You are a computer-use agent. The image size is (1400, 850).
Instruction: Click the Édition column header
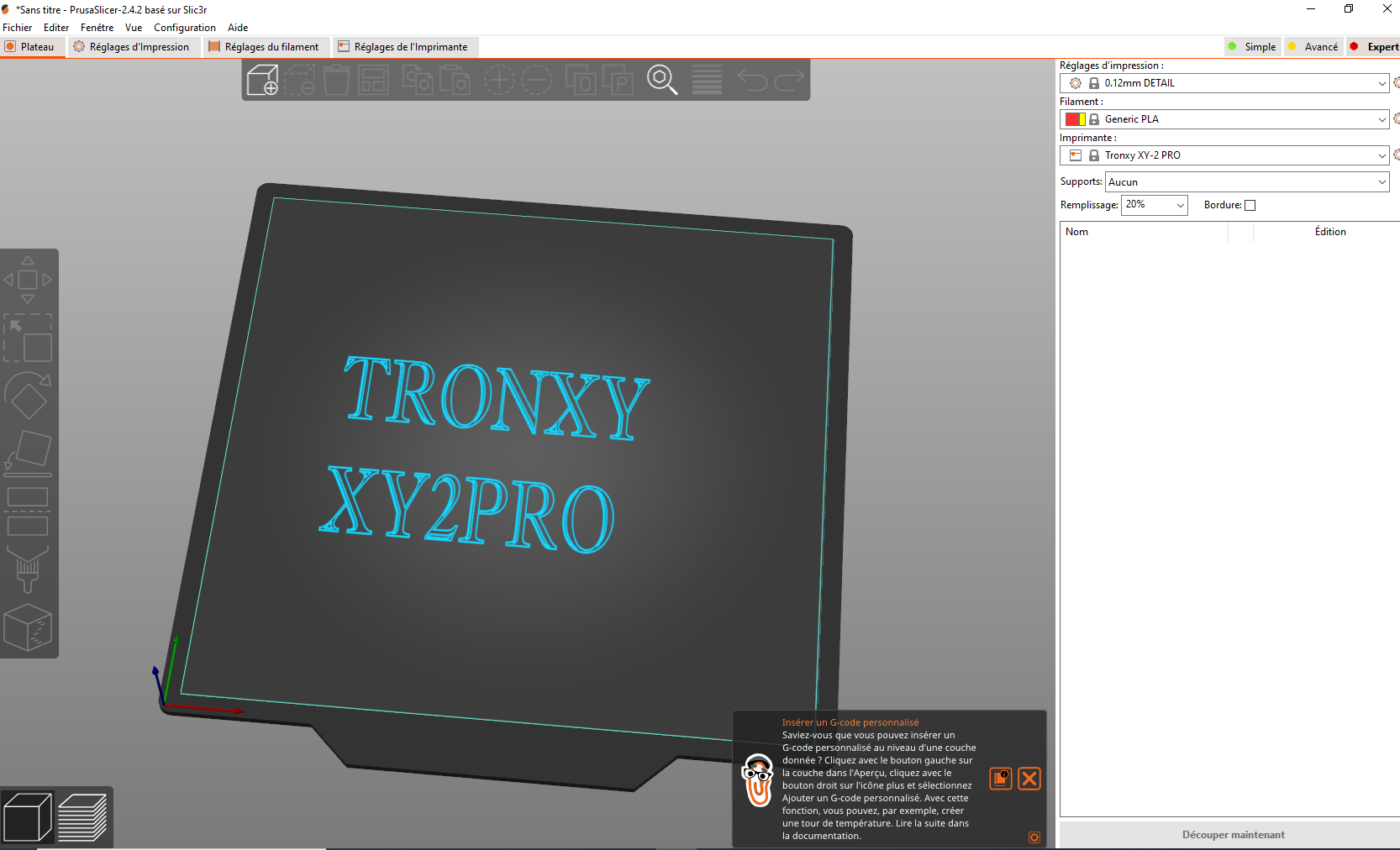(x=1330, y=232)
